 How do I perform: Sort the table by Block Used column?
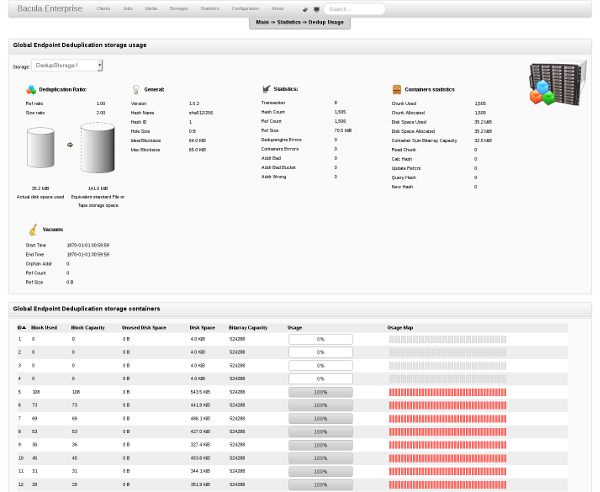(x=44, y=328)
